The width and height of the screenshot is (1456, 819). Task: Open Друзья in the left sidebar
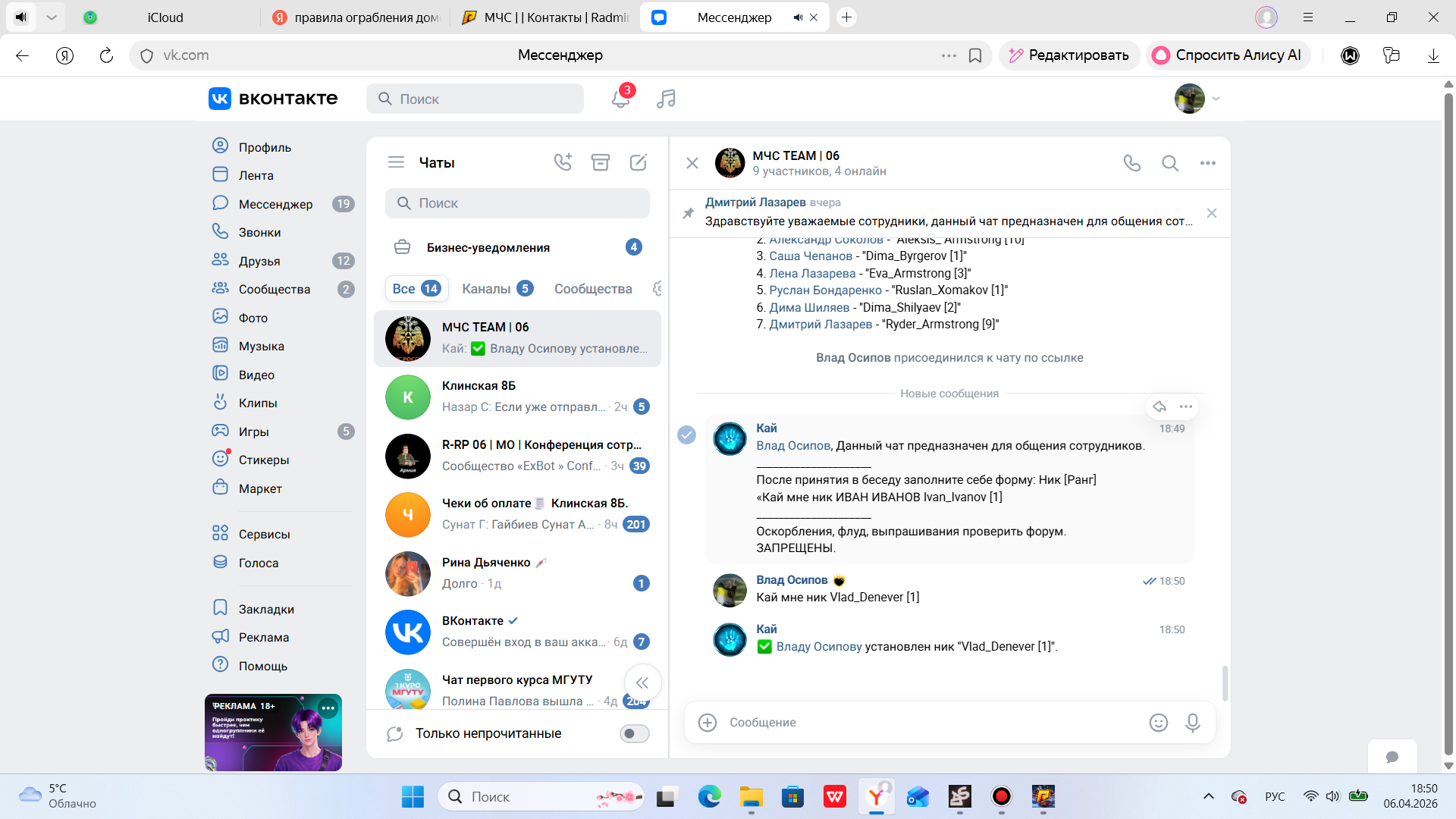[259, 261]
